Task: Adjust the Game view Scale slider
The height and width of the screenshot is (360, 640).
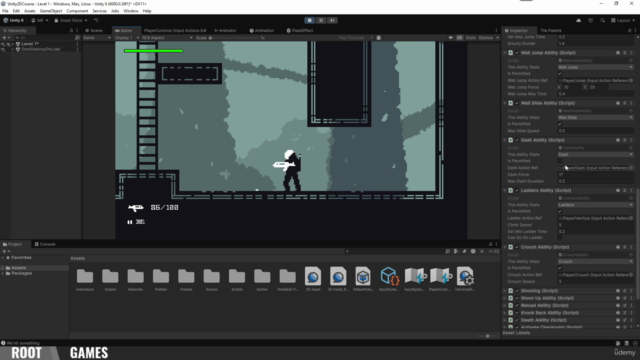Action: point(234,38)
